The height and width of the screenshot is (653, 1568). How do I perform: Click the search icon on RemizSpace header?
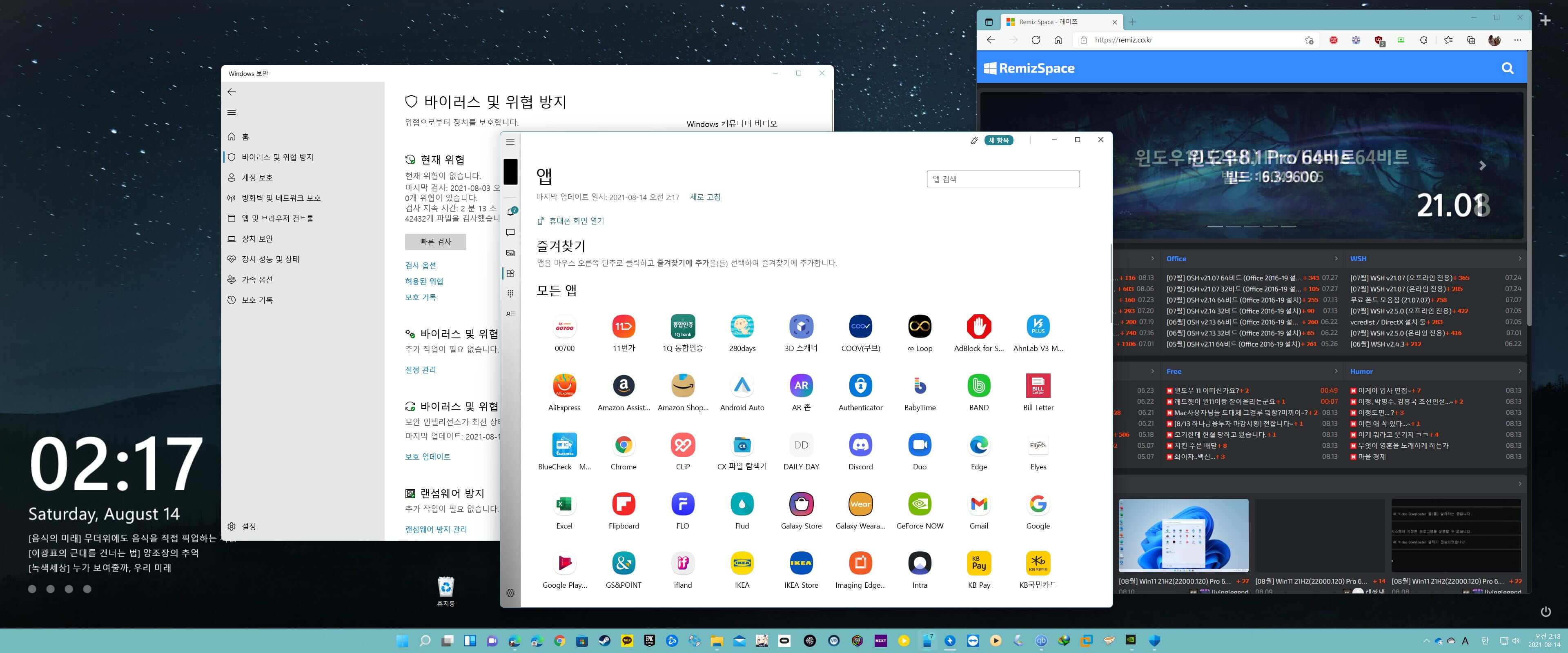tap(1507, 68)
